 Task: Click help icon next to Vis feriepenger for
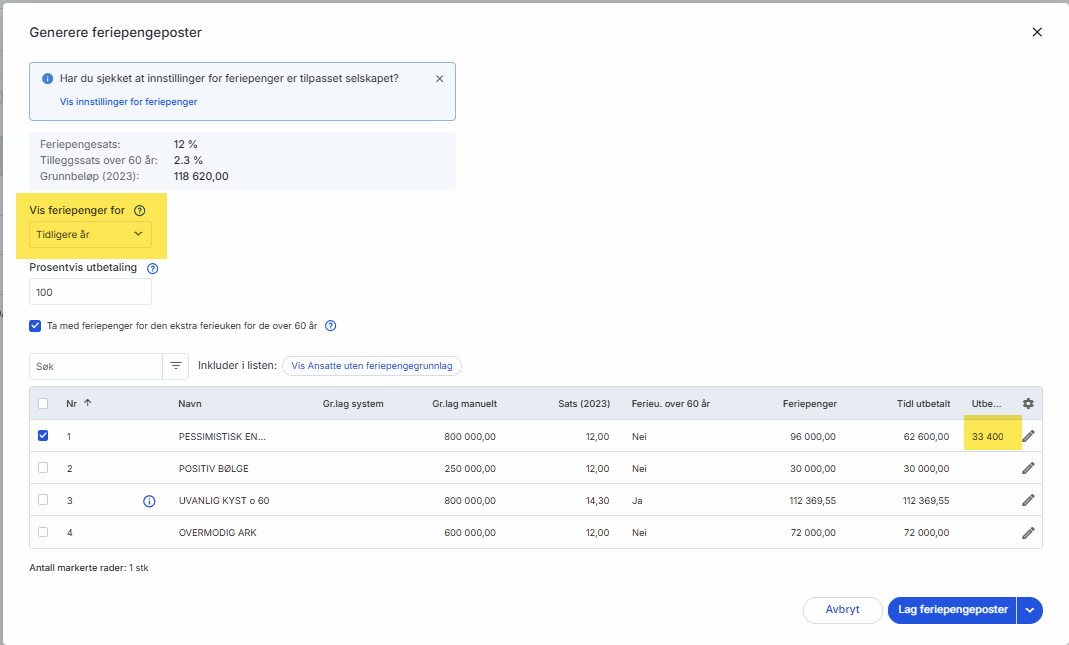point(140,211)
